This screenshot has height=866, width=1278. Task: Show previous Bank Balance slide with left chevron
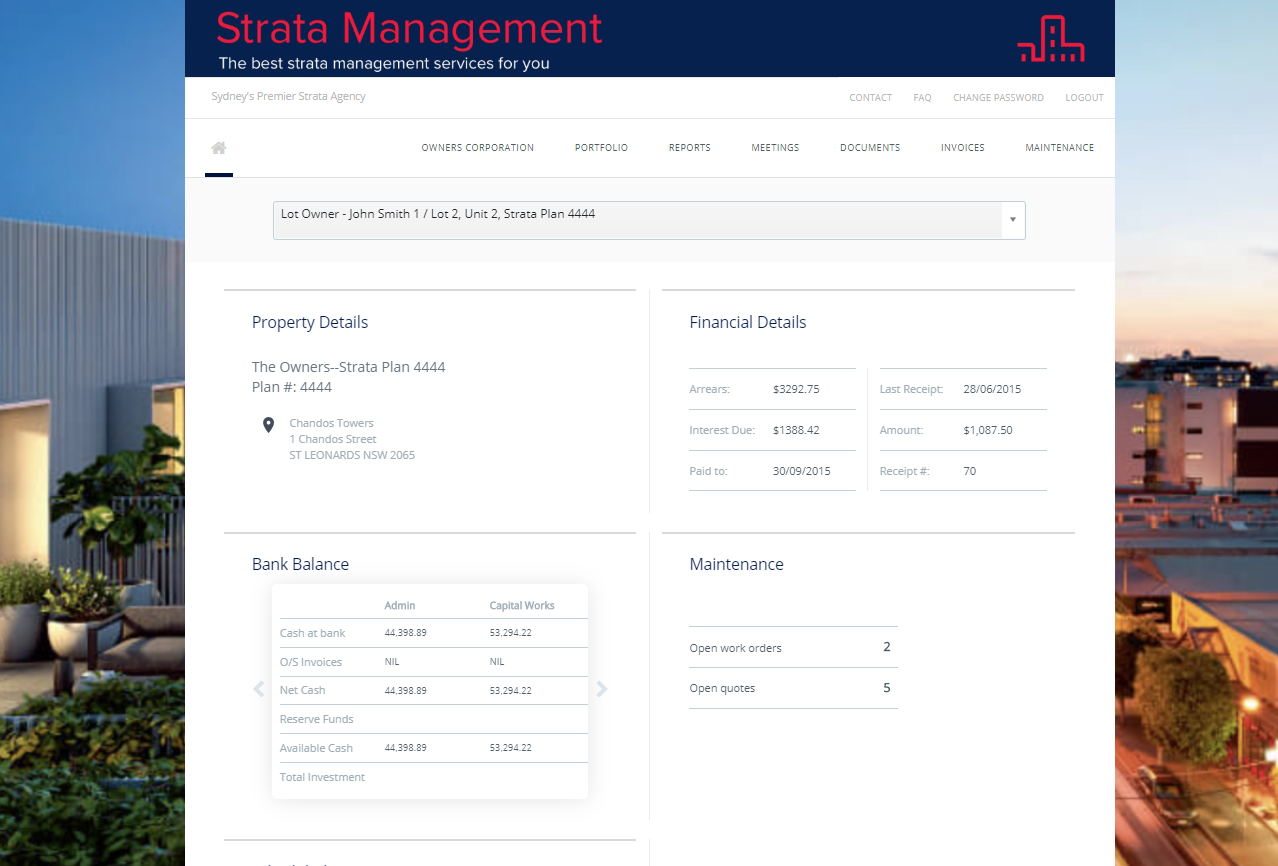(259, 689)
